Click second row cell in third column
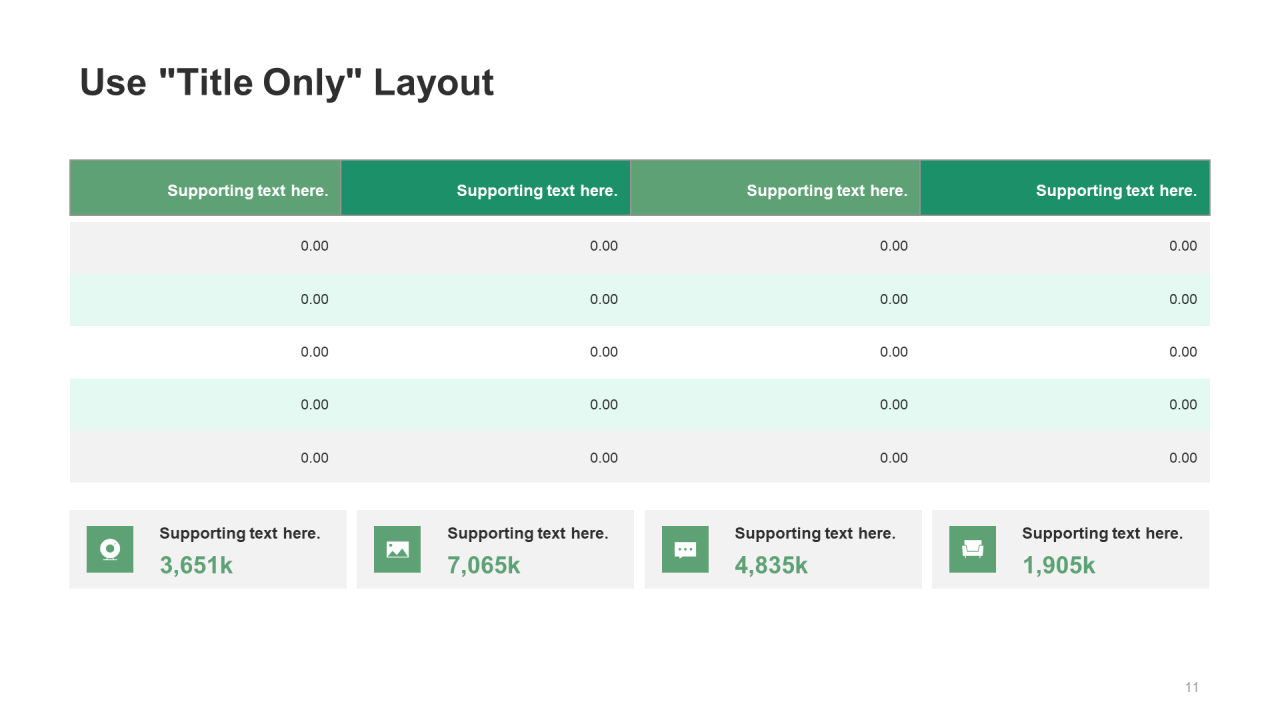Screen dimensions: 1280x720 893,299
